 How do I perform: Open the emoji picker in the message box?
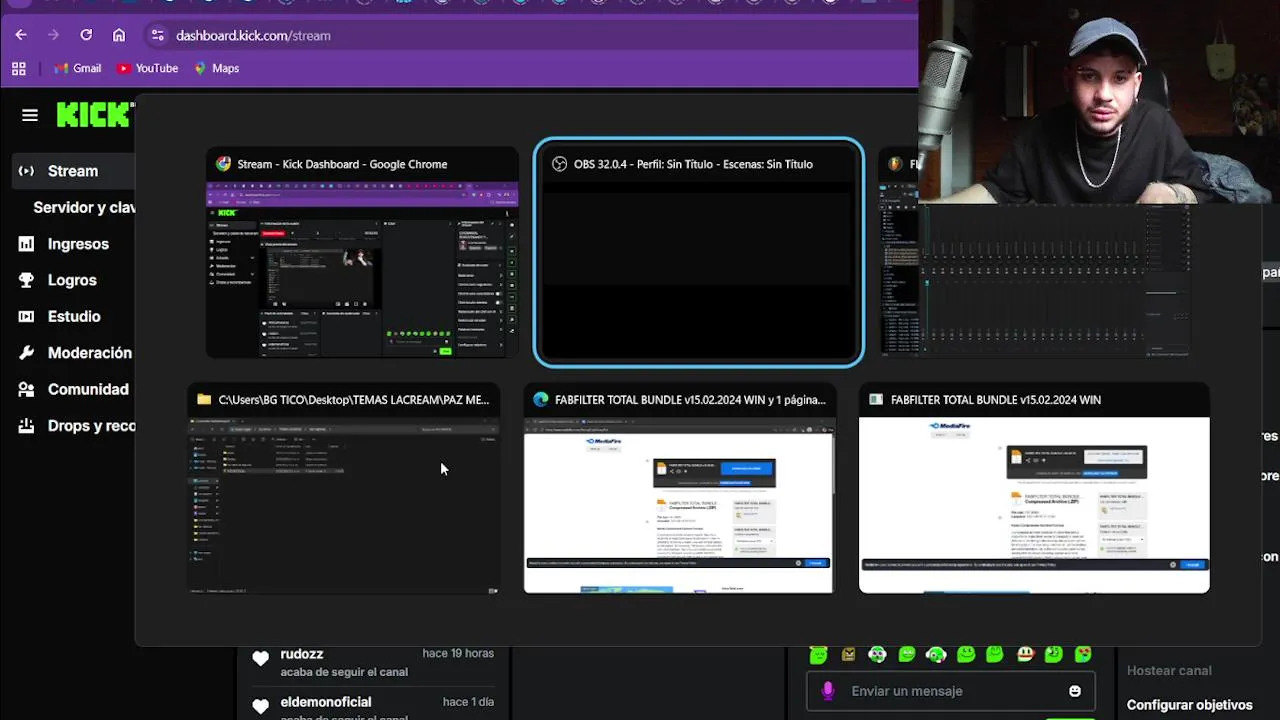(x=1075, y=691)
